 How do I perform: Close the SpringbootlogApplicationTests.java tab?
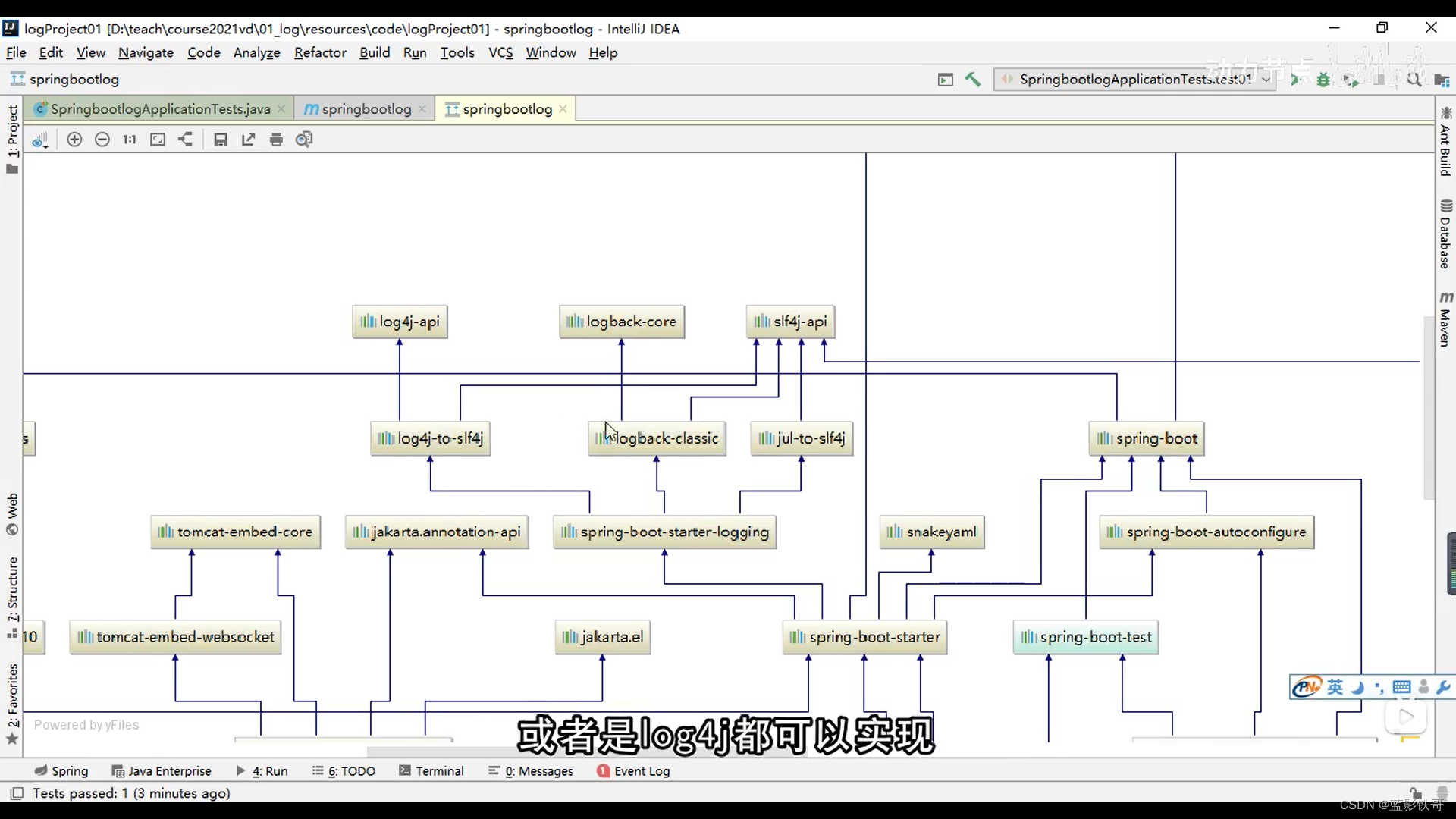tap(281, 109)
